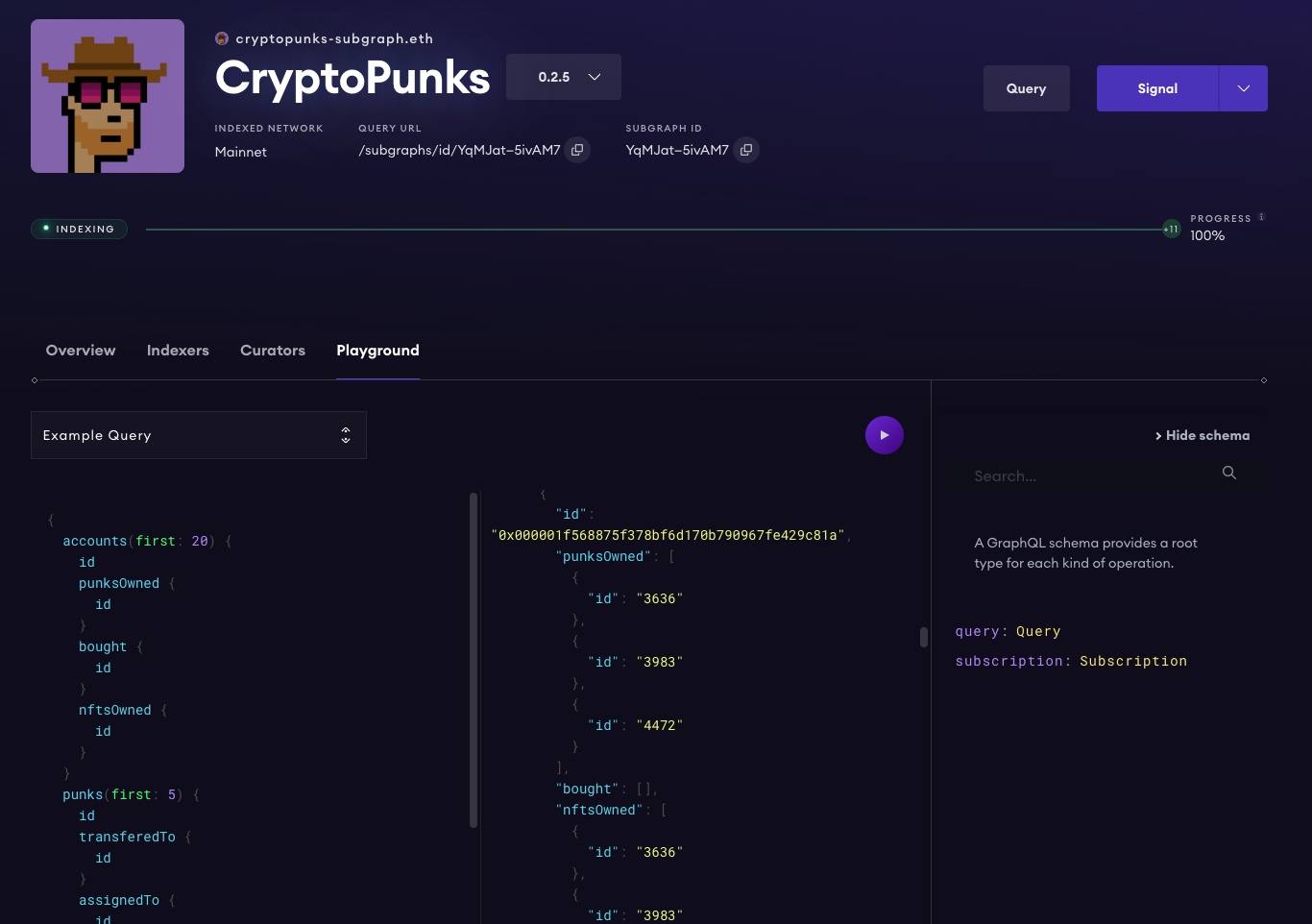Select the Playground tab
Viewport: 1312px width, 924px height.
(377, 351)
